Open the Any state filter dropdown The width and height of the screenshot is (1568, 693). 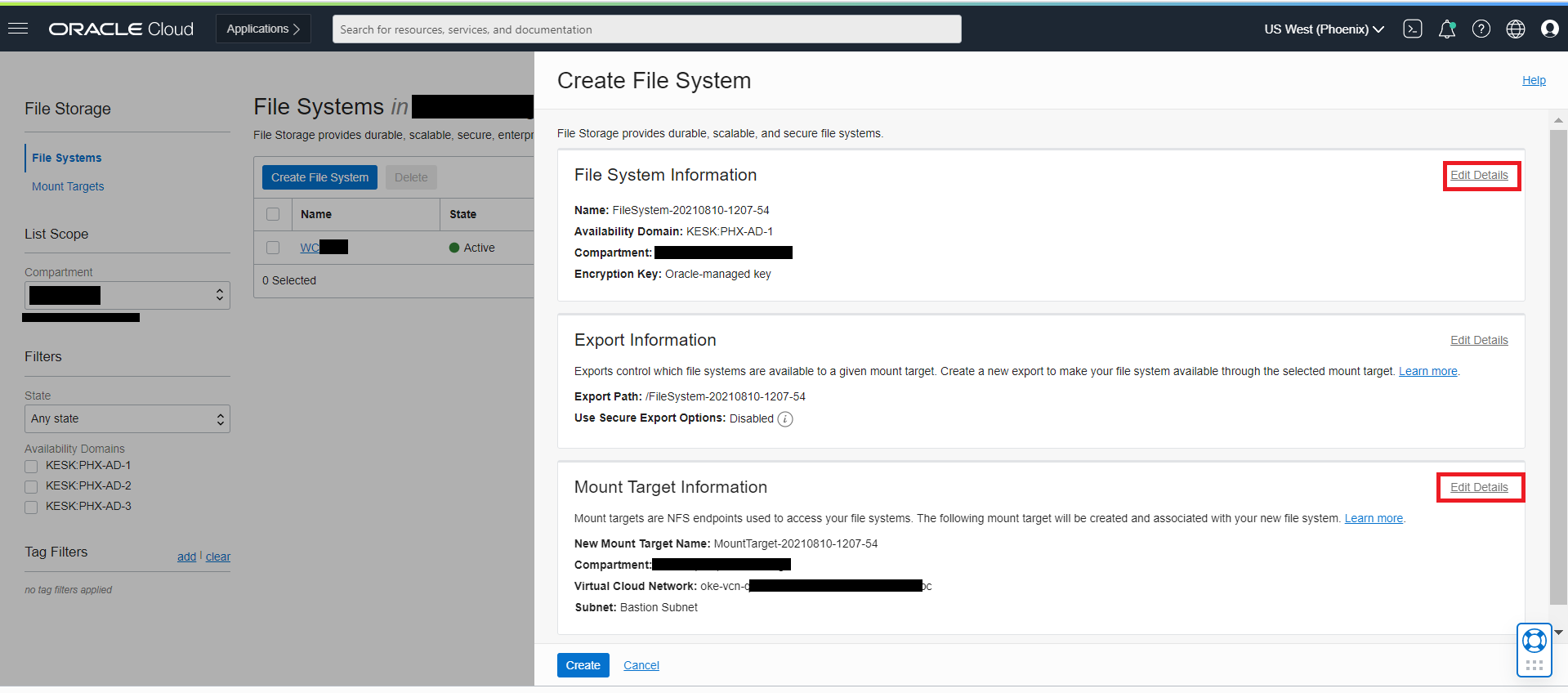point(127,418)
